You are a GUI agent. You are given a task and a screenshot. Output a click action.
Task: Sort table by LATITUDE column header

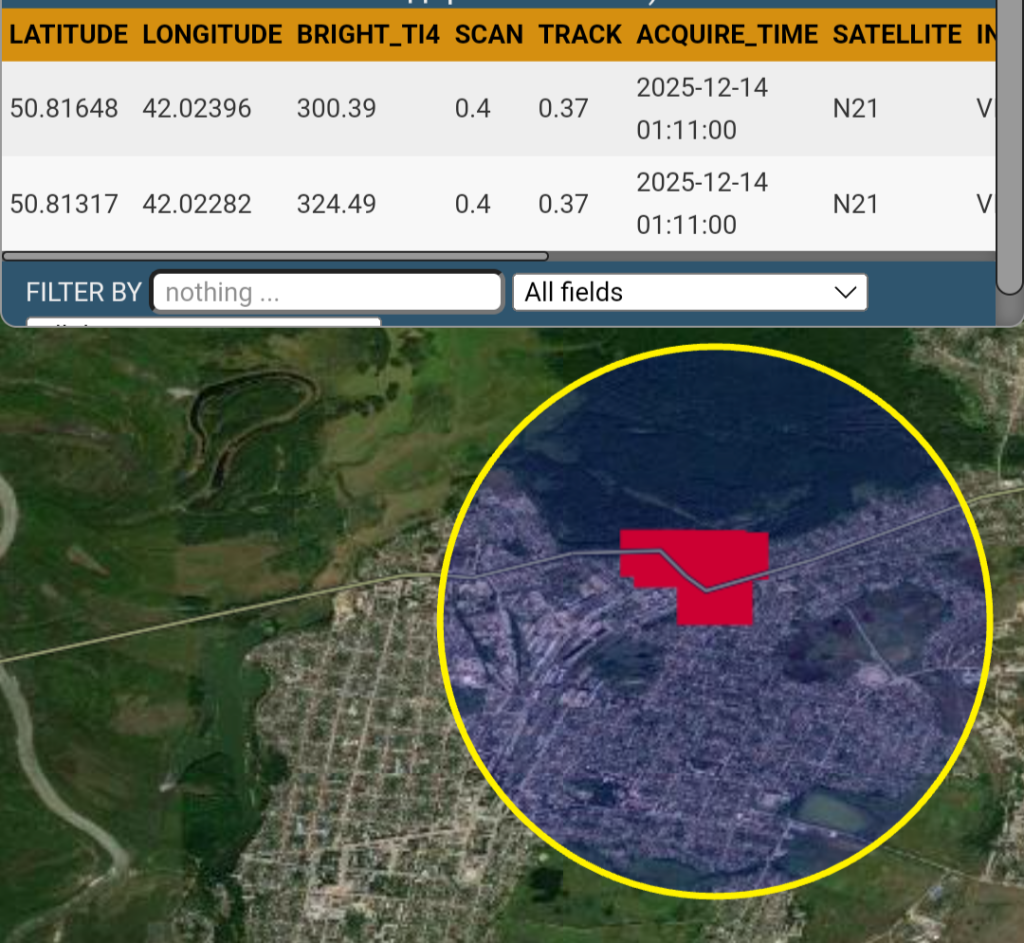click(x=68, y=35)
